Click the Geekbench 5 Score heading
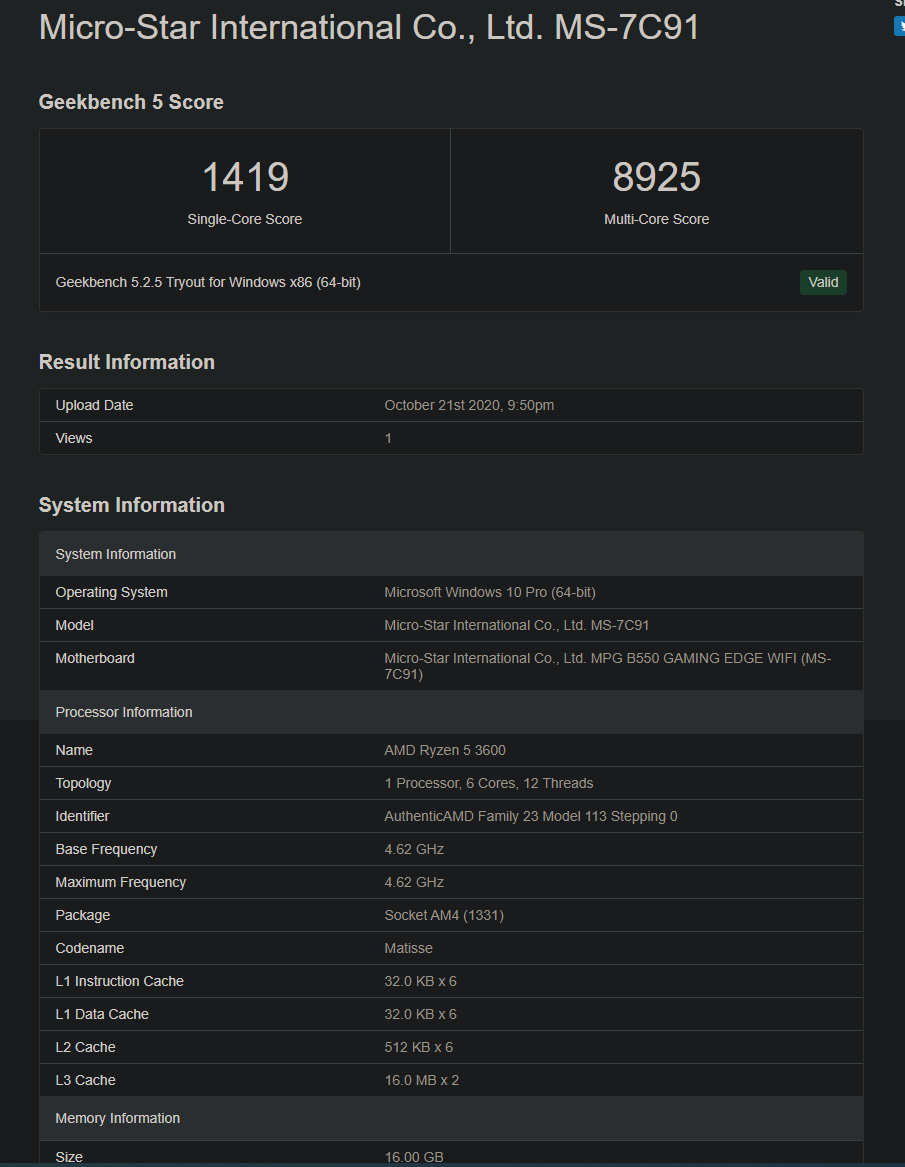 (131, 102)
